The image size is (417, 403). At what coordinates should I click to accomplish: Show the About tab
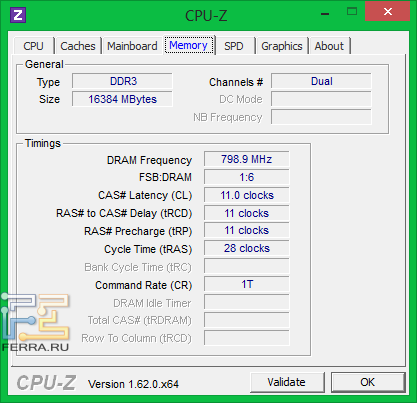329,46
